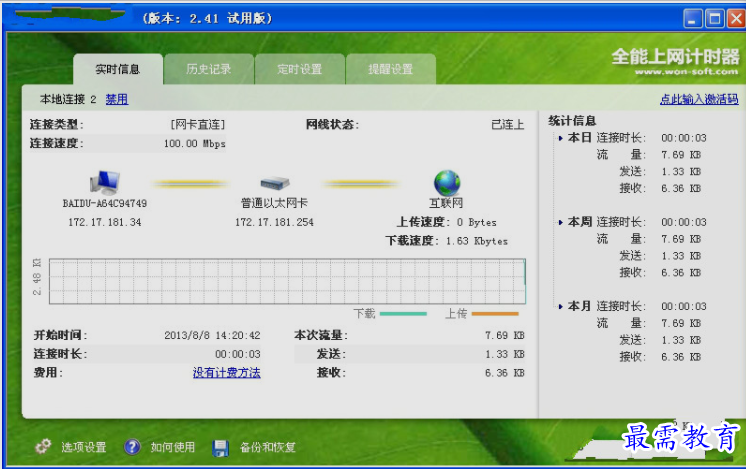Click the network card icon above 普通以太网卡
The height and width of the screenshot is (469, 746).
click(x=275, y=183)
